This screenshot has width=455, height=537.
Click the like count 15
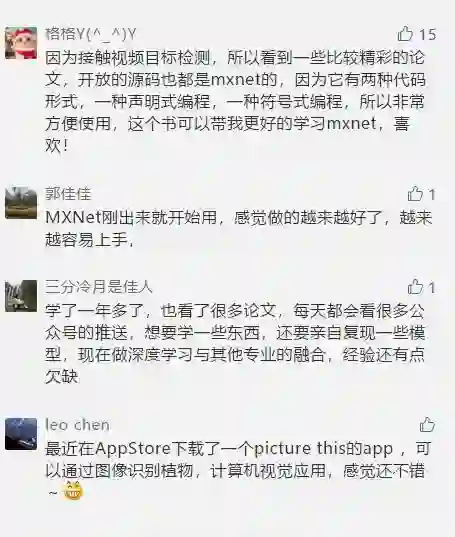(x=428, y=34)
